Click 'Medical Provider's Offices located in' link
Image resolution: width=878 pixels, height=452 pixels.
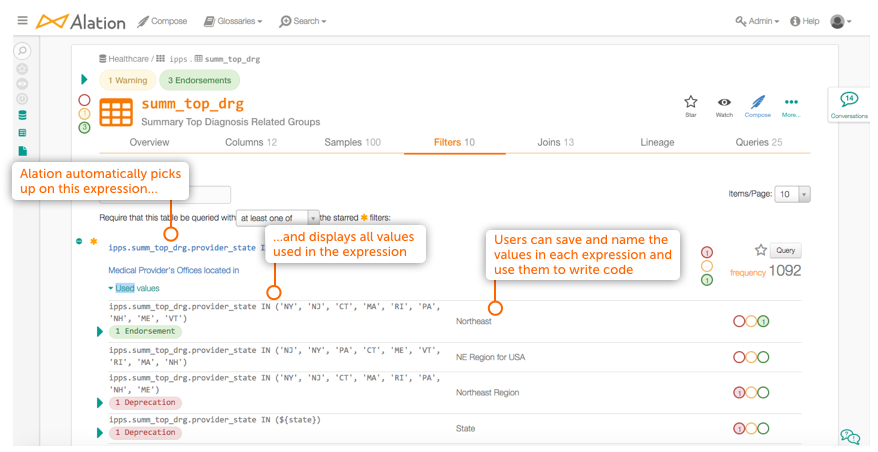pyautogui.click(x=174, y=270)
